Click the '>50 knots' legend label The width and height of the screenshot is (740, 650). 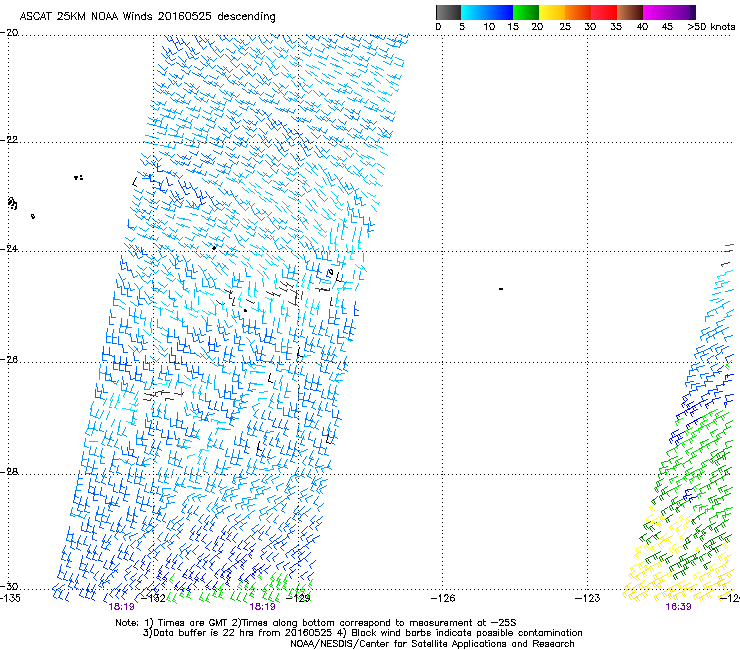coord(711,27)
